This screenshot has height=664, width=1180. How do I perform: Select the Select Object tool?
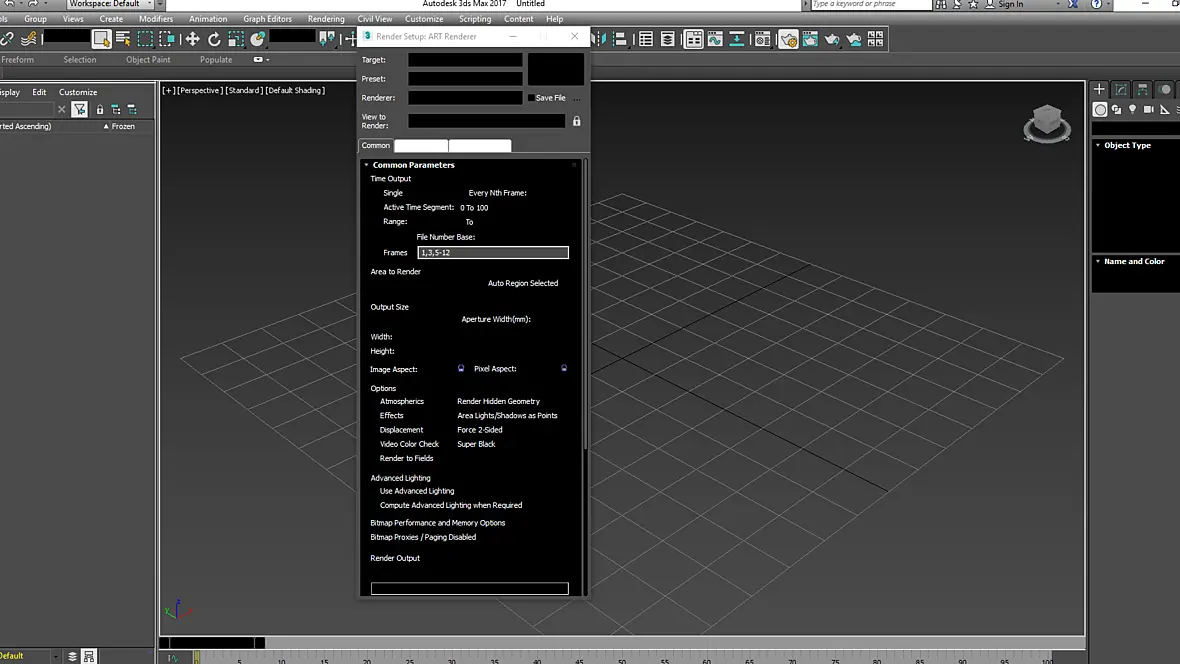101,38
